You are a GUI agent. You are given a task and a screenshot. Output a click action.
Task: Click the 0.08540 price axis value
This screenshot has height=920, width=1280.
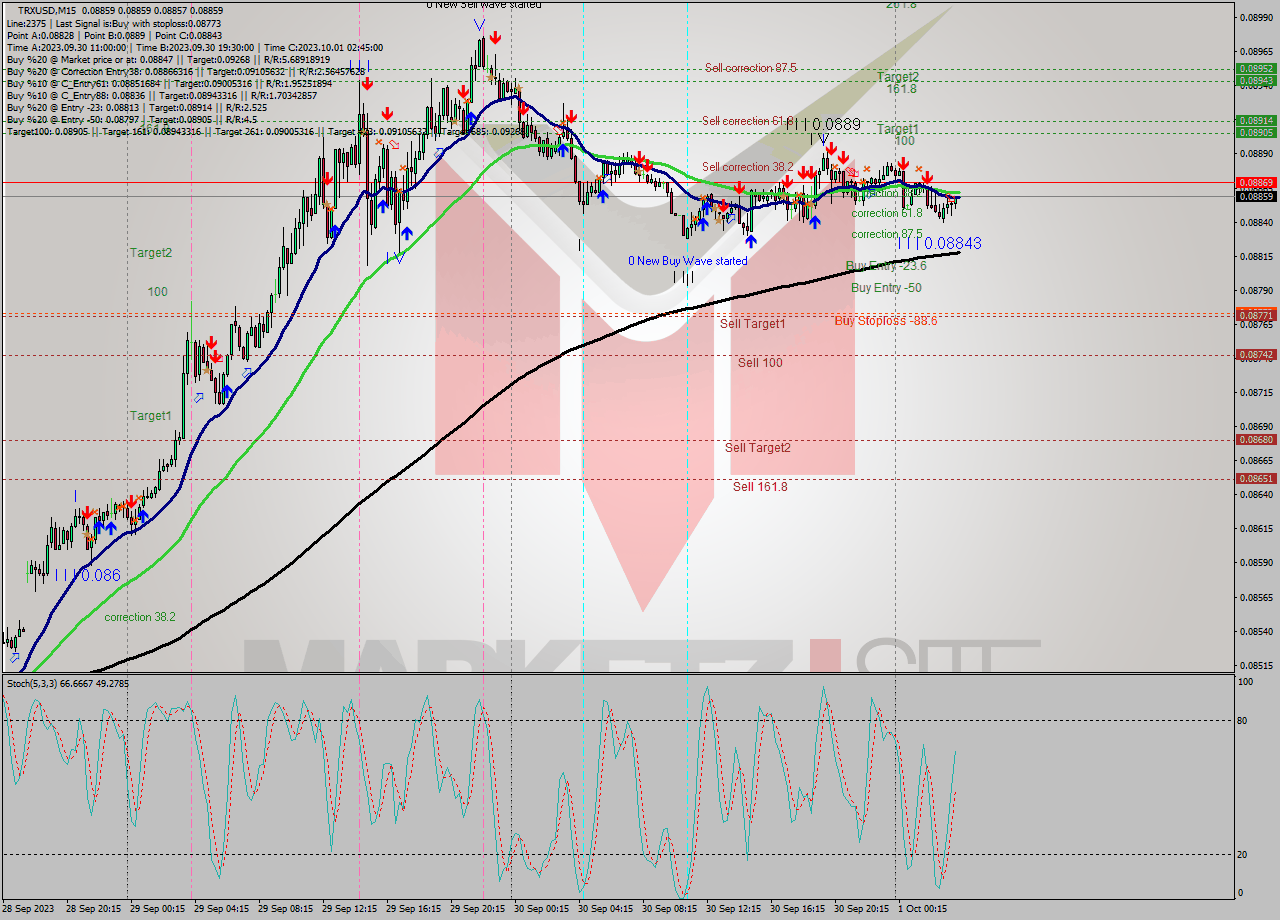click(1256, 631)
